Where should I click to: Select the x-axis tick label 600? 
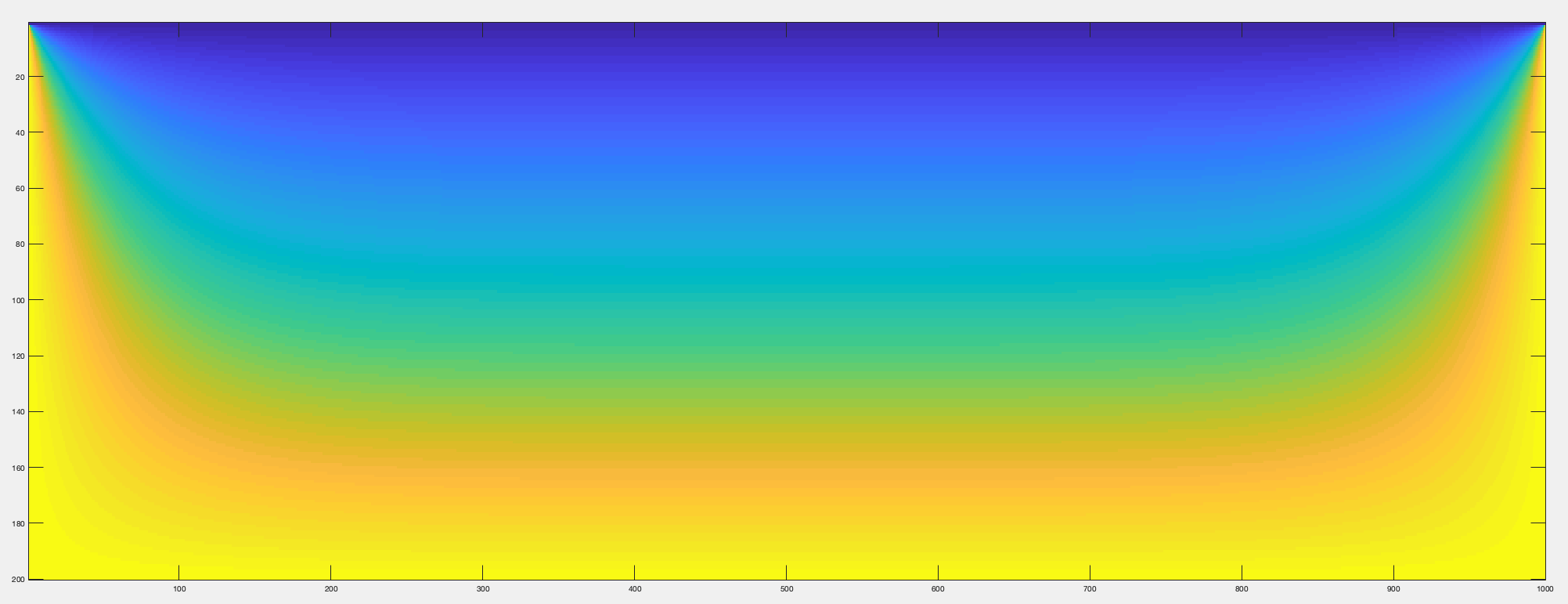939,589
